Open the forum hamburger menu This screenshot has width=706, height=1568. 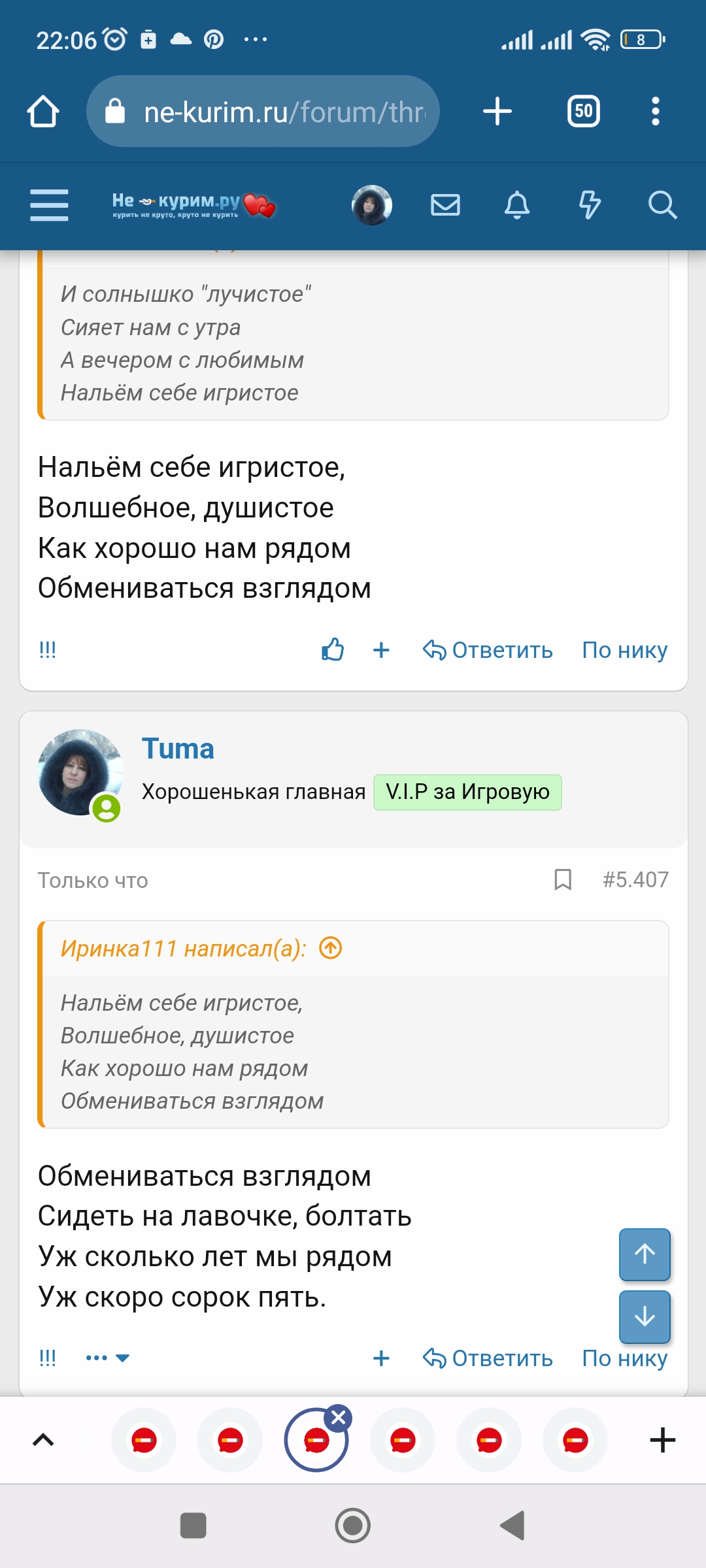[49, 205]
